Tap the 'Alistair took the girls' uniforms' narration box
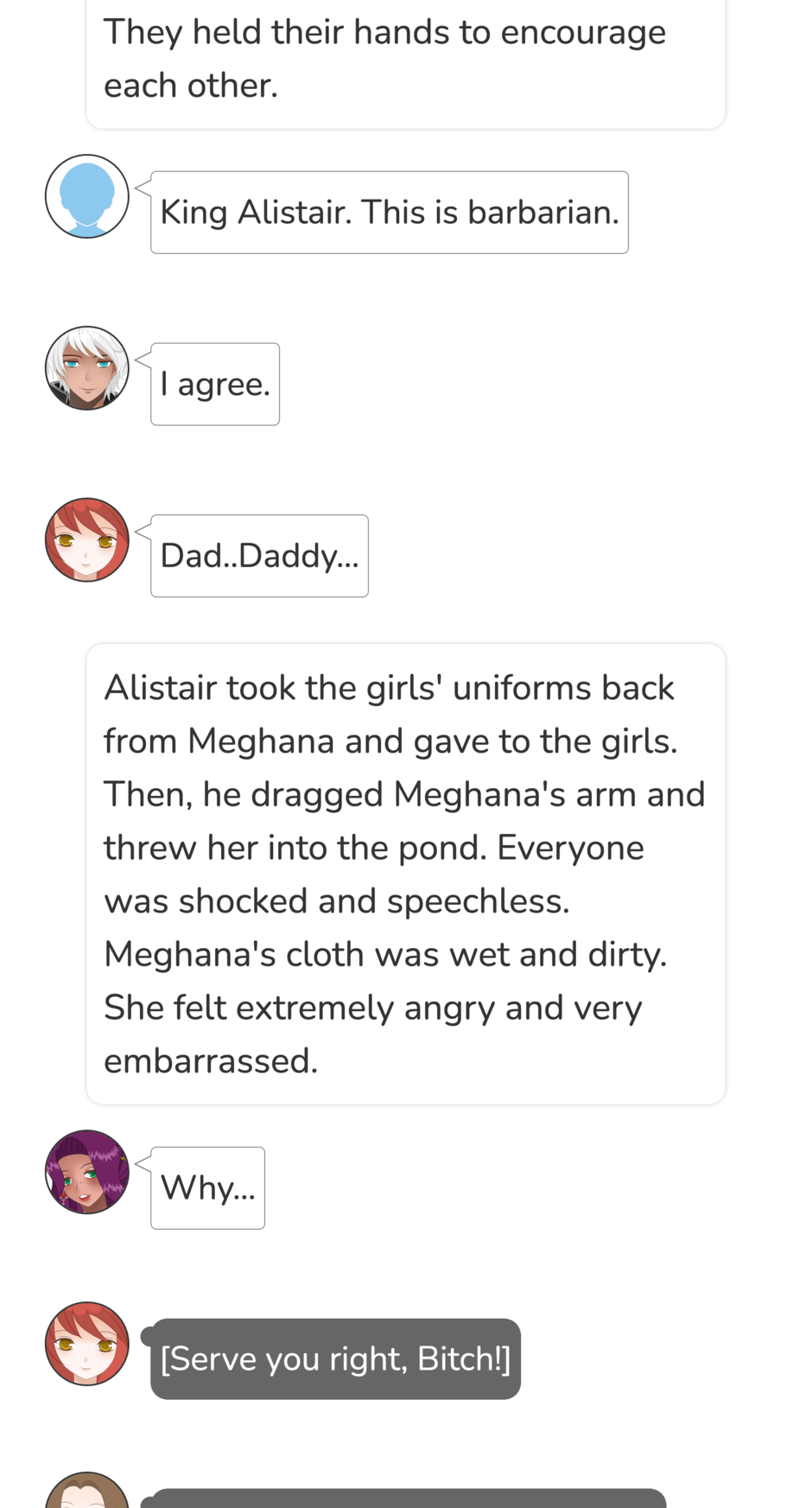The height and width of the screenshot is (1508, 812). coord(406,874)
